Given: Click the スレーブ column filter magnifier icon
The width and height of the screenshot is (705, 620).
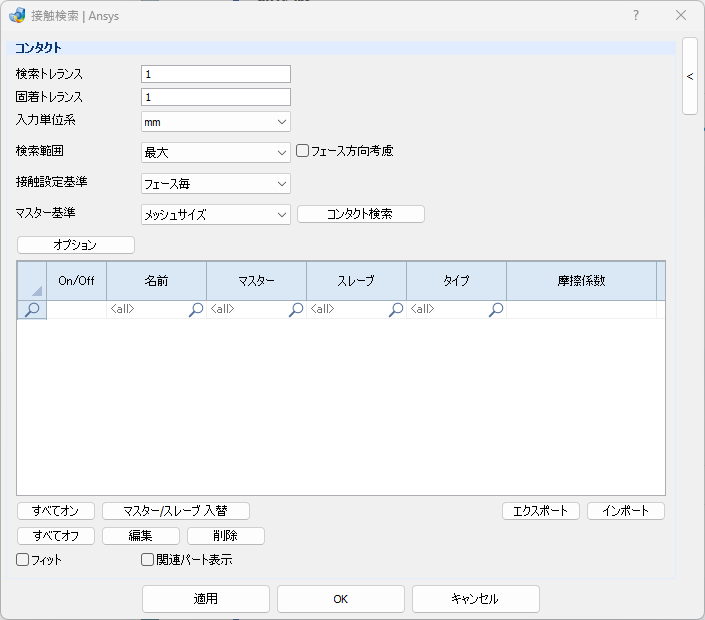Looking at the screenshot, I should click(x=396, y=309).
